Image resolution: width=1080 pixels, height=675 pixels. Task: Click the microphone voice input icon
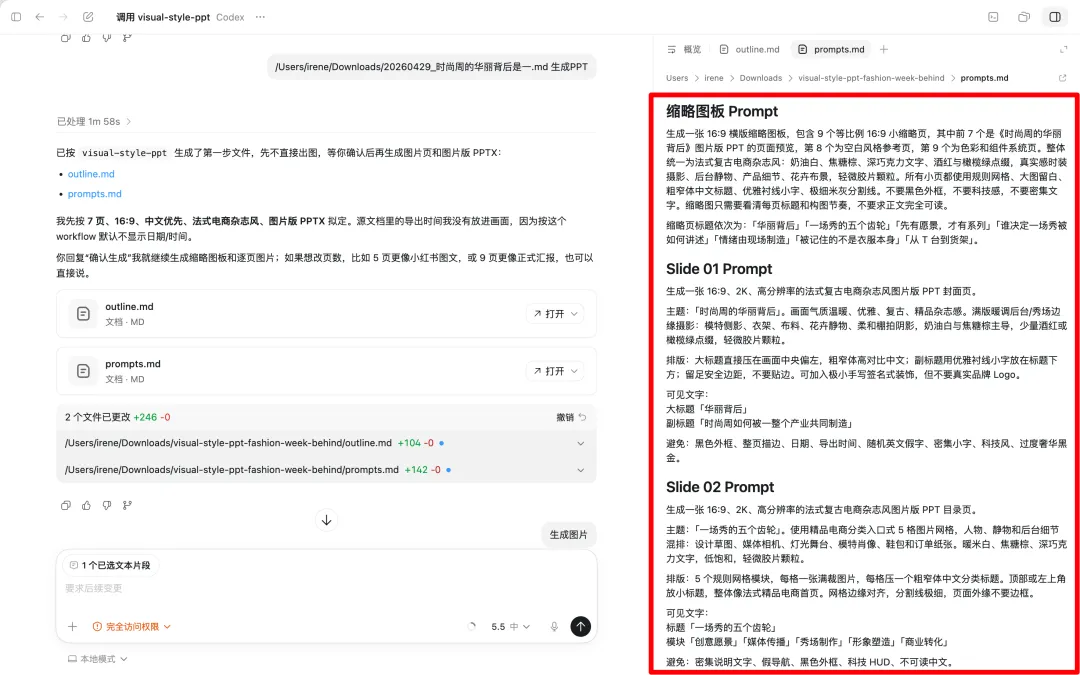click(x=554, y=627)
